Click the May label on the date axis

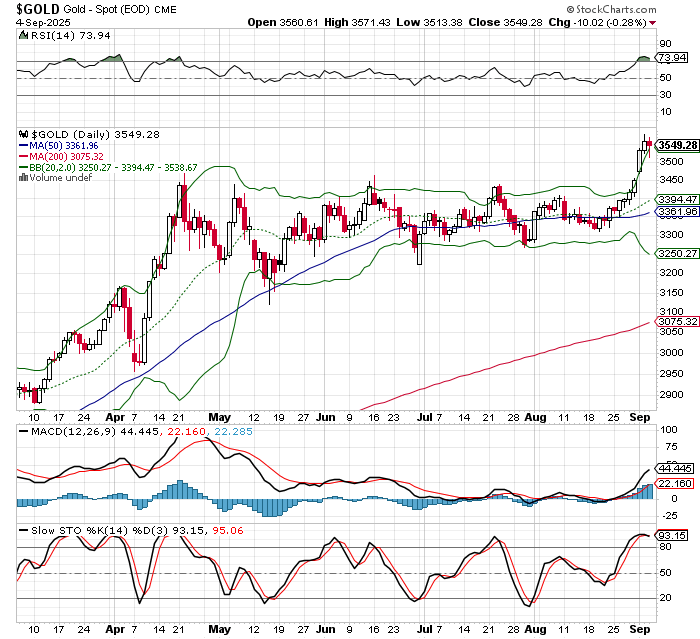219,415
